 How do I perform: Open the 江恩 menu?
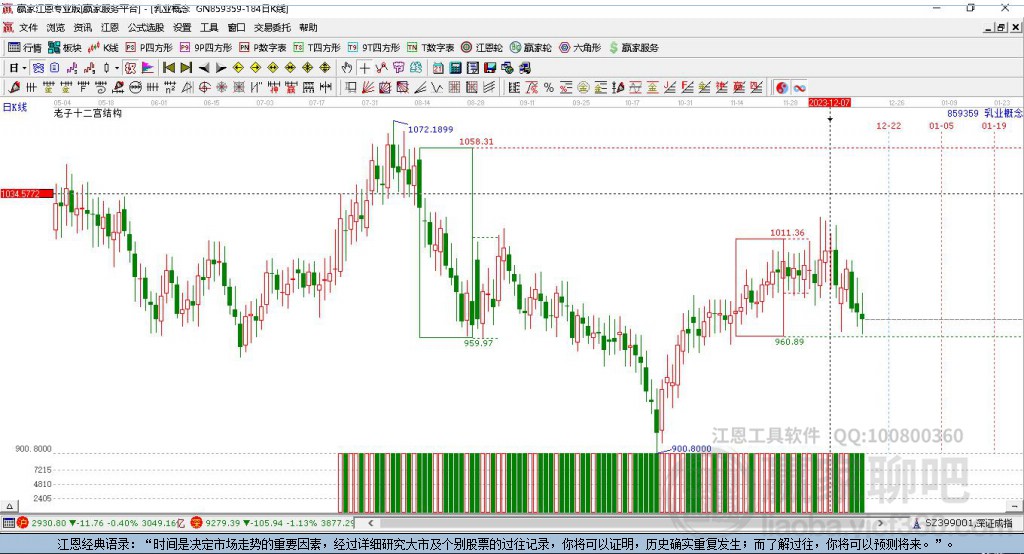tap(110, 27)
